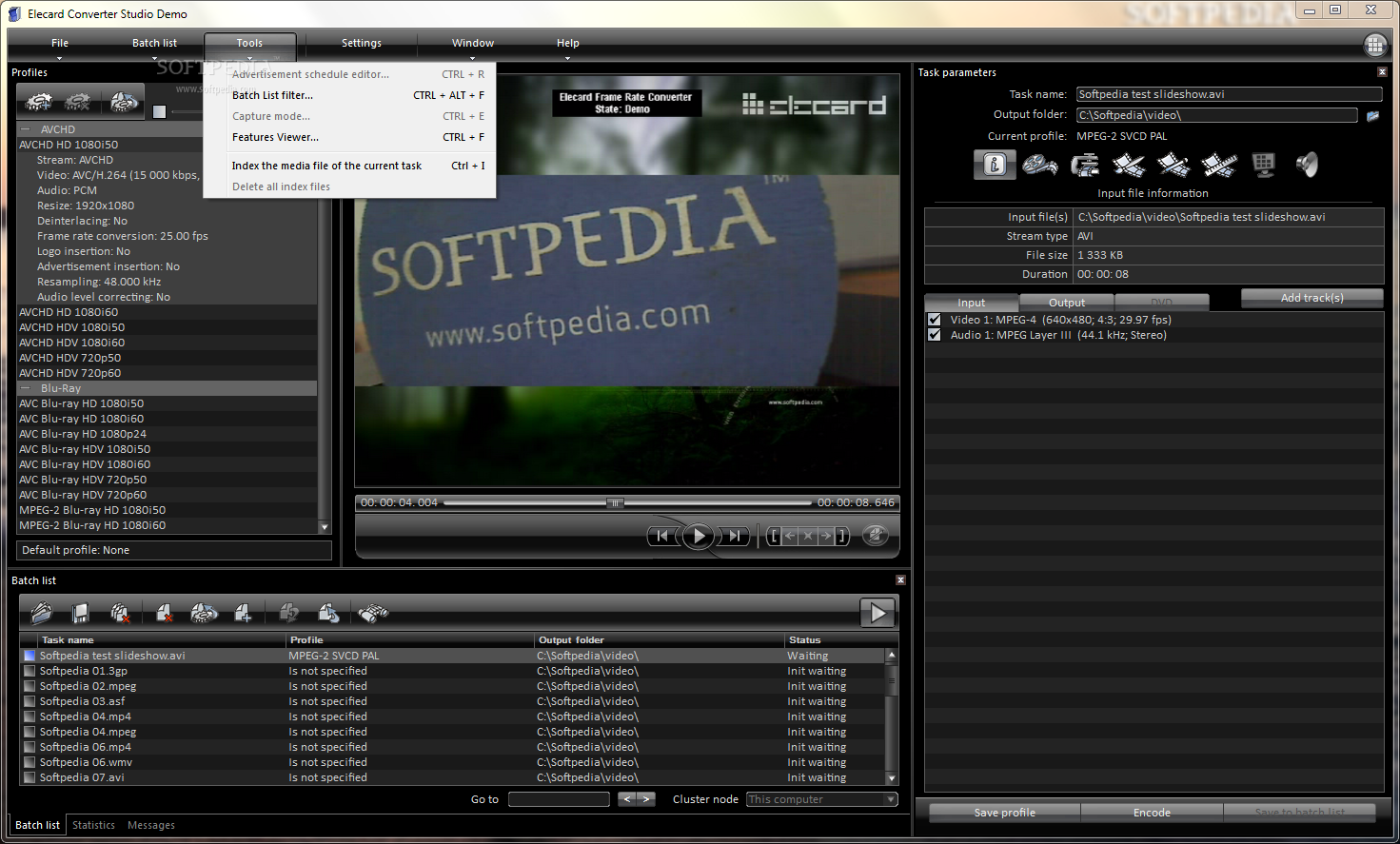Set selection end bracket marker

(841, 536)
